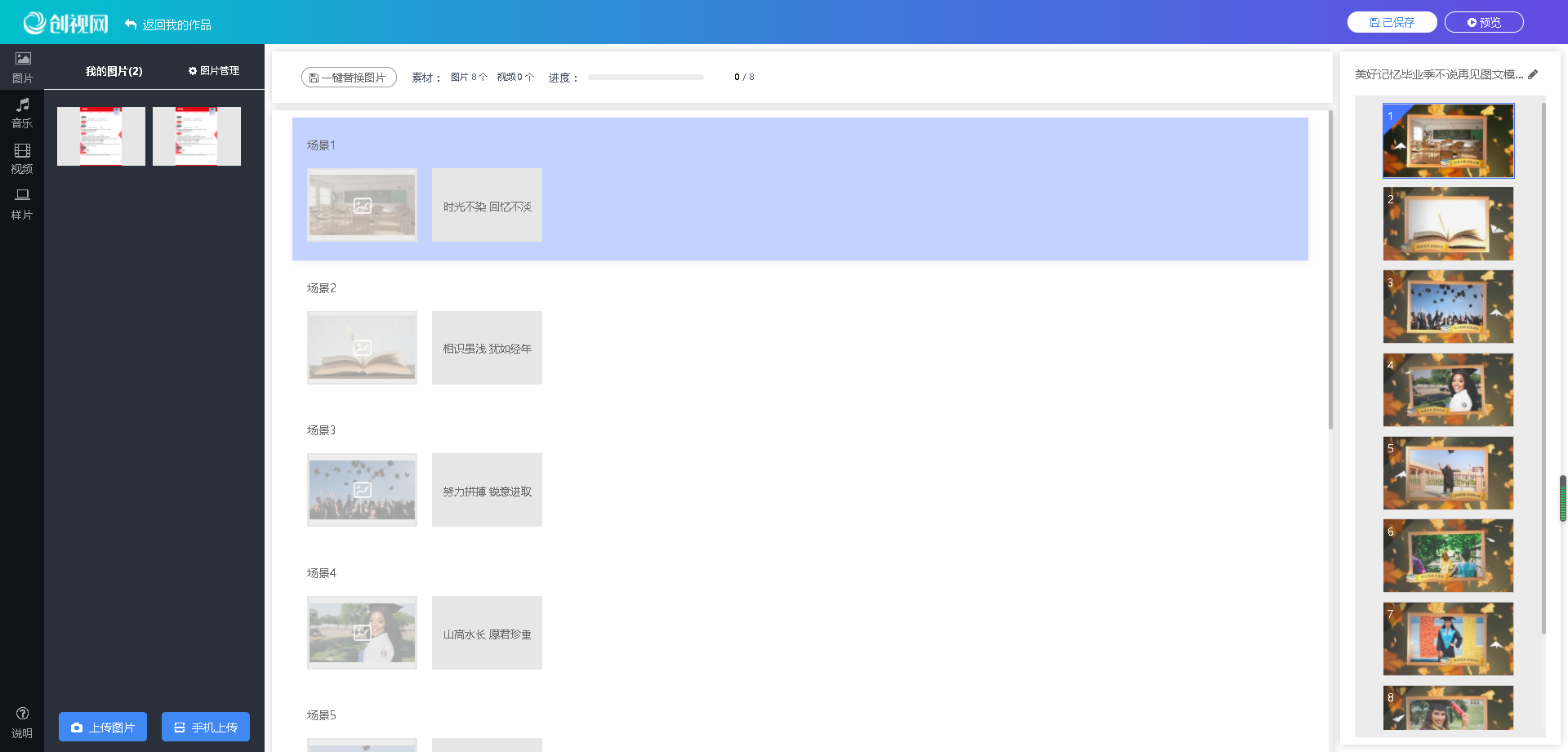Click the 视频0个 material count
The image size is (1568, 752).
click(515, 77)
